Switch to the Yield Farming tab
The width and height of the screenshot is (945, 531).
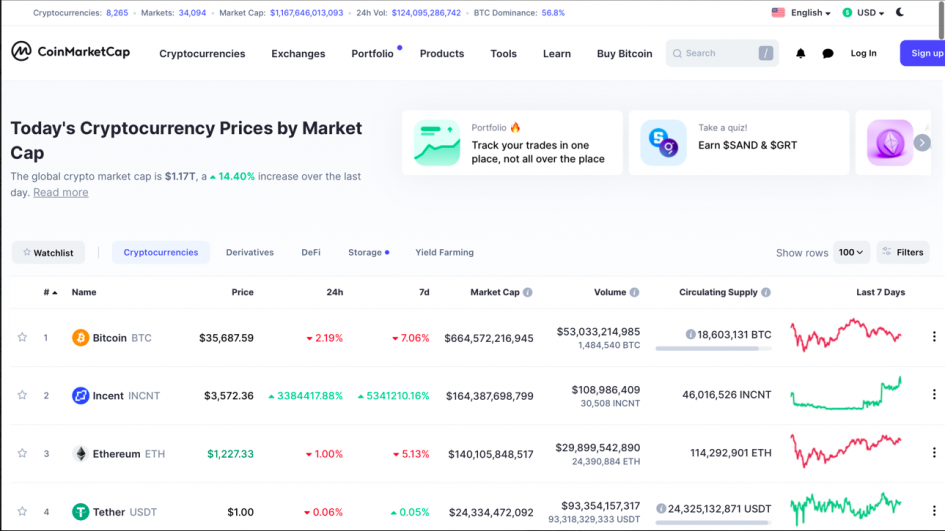444,253
